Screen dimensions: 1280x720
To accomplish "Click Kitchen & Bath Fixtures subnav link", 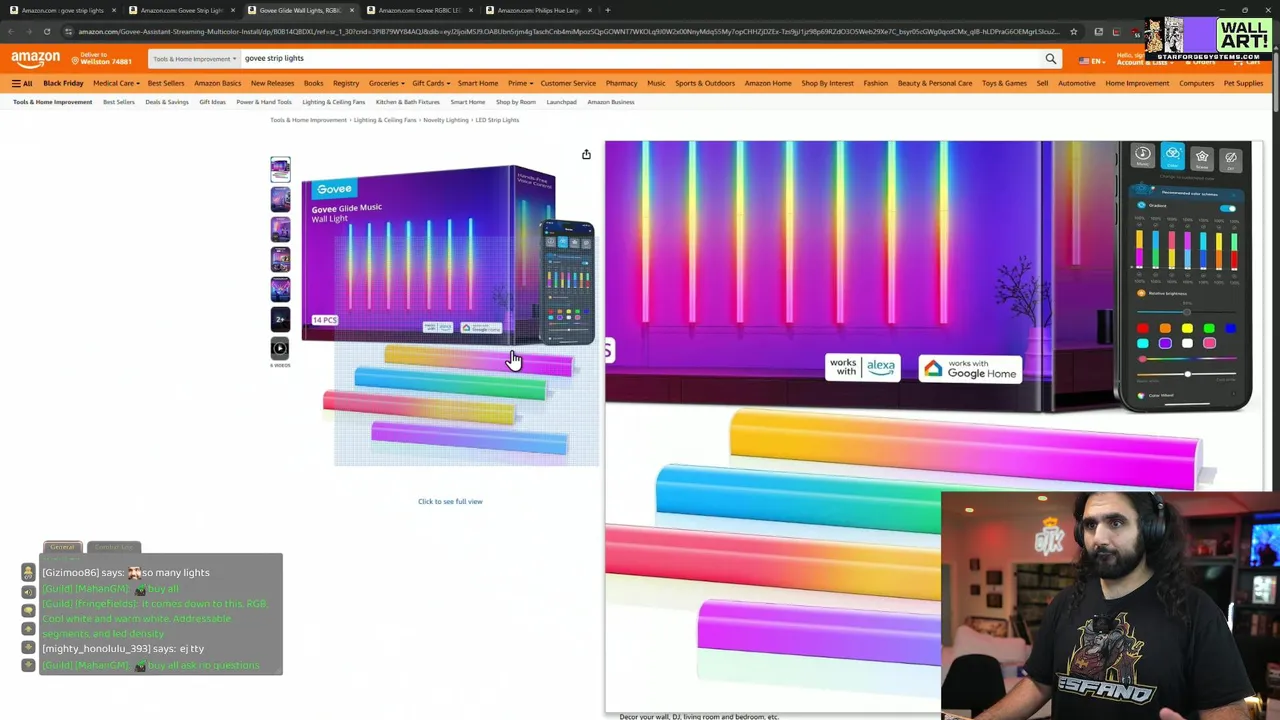I will click(407, 102).
